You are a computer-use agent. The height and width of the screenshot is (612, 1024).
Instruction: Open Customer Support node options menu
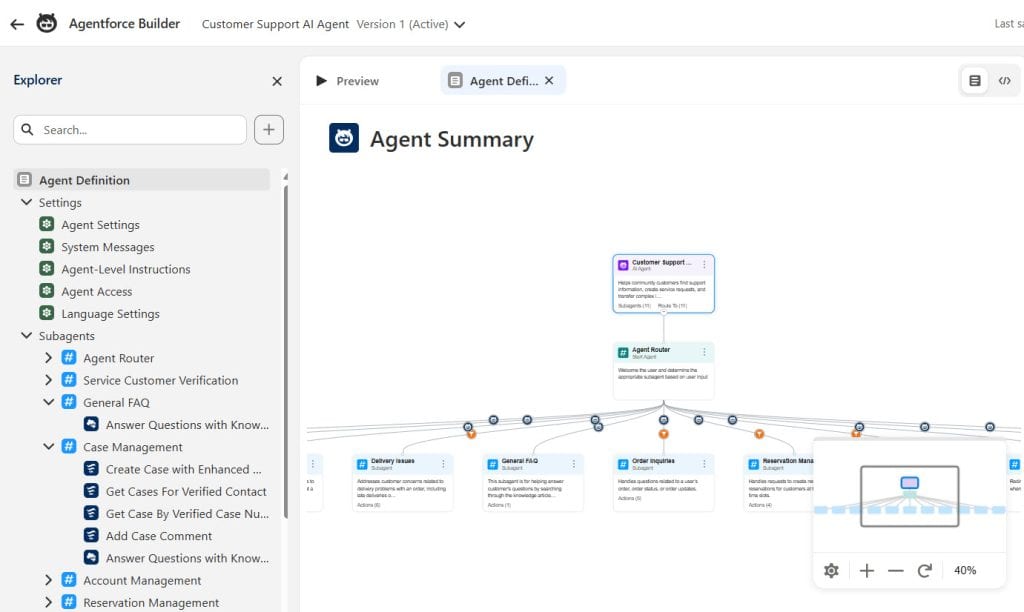pos(704,265)
